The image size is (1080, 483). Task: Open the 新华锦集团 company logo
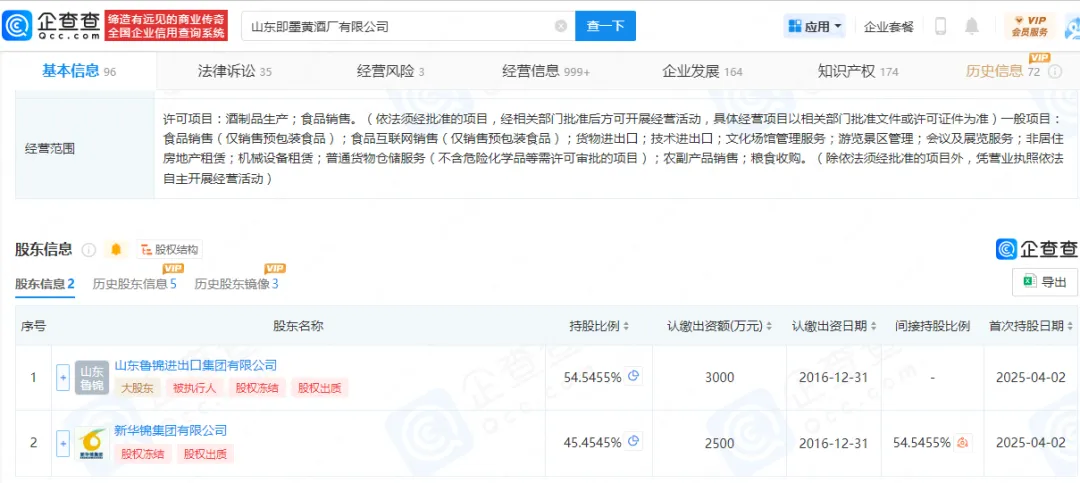(x=92, y=443)
